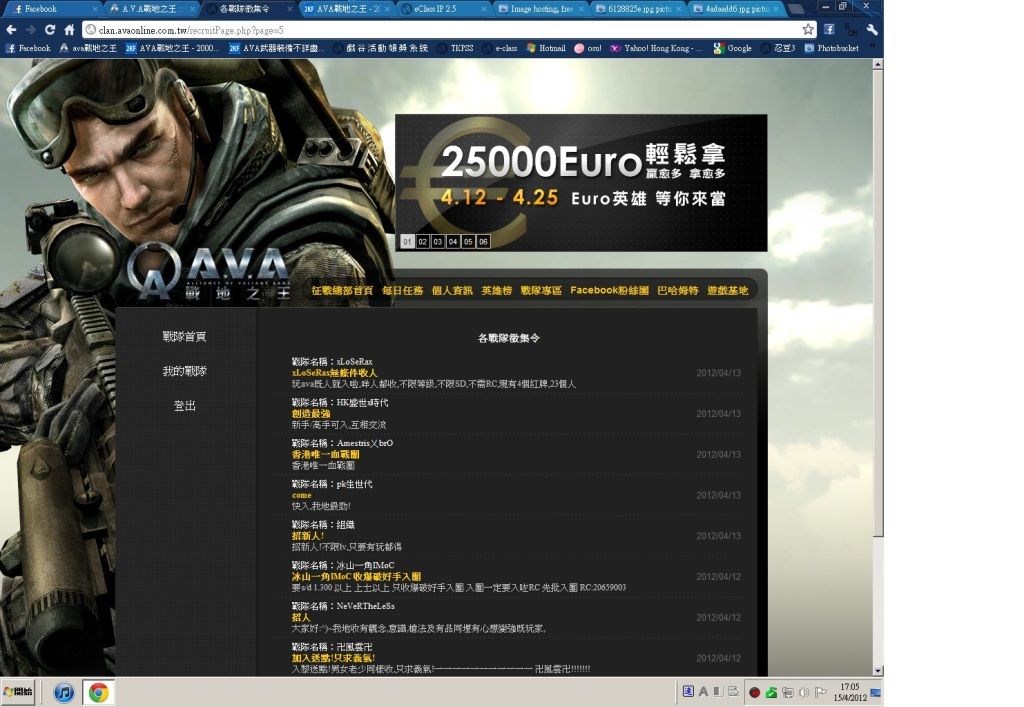Bookmark this page with the star icon
The image size is (1024, 707).
pyautogui.click(x=808, y=29)
